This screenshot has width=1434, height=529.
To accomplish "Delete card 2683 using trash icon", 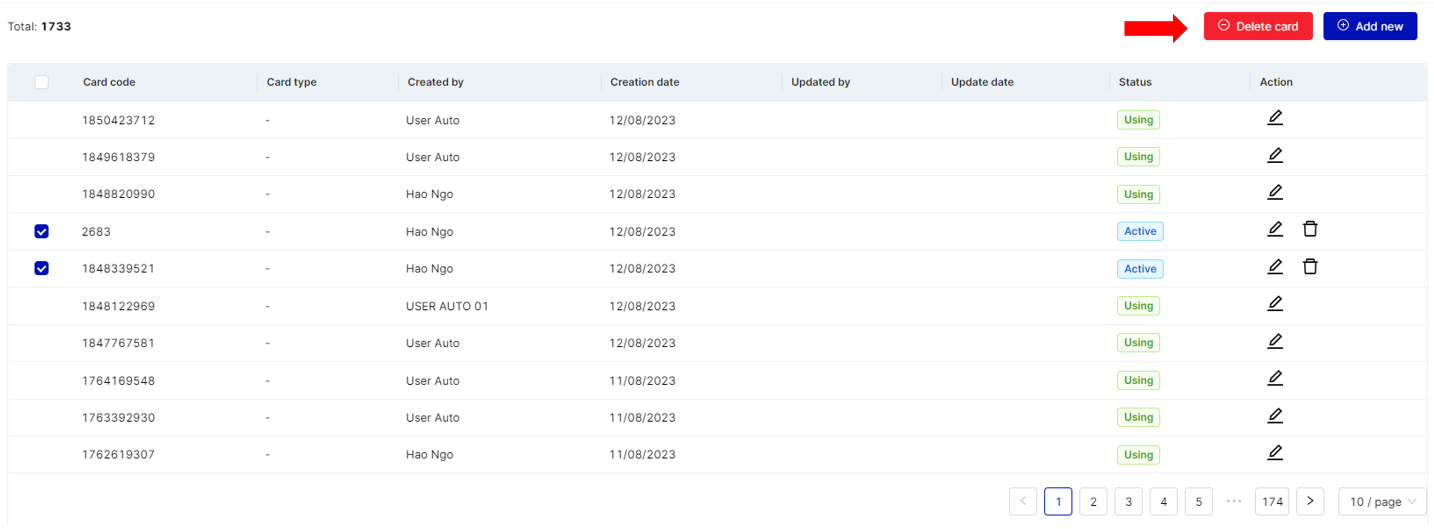I will pos(1310,229).
